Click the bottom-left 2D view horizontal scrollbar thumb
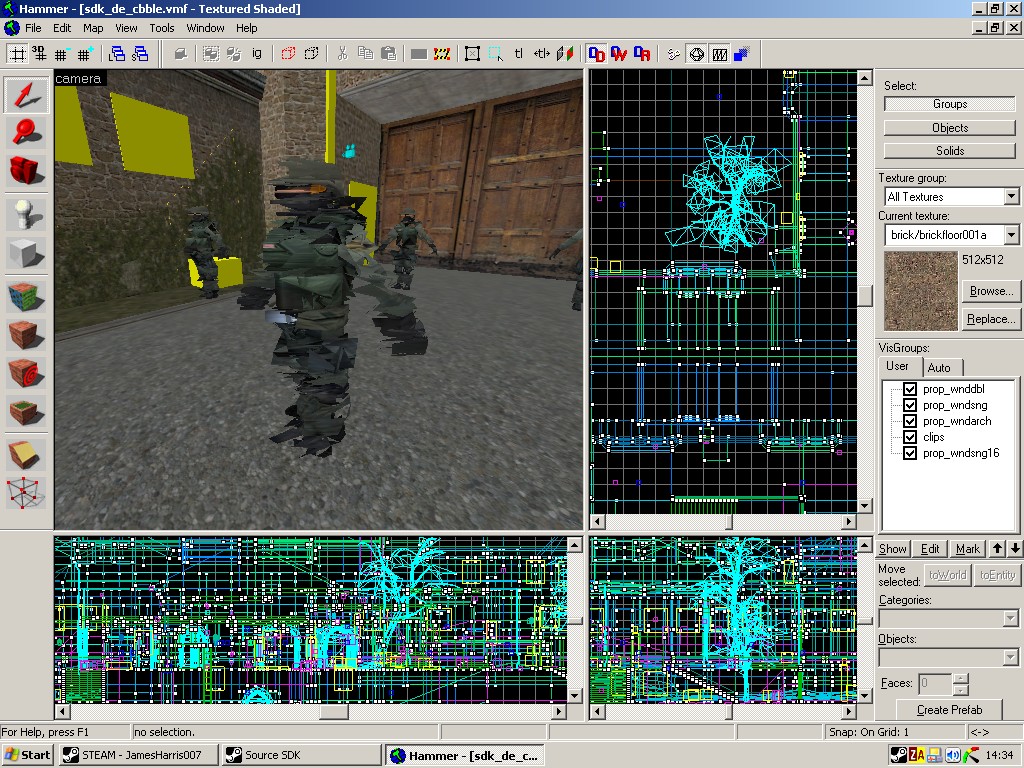The image size is (1024, 768). click(334, 711)
